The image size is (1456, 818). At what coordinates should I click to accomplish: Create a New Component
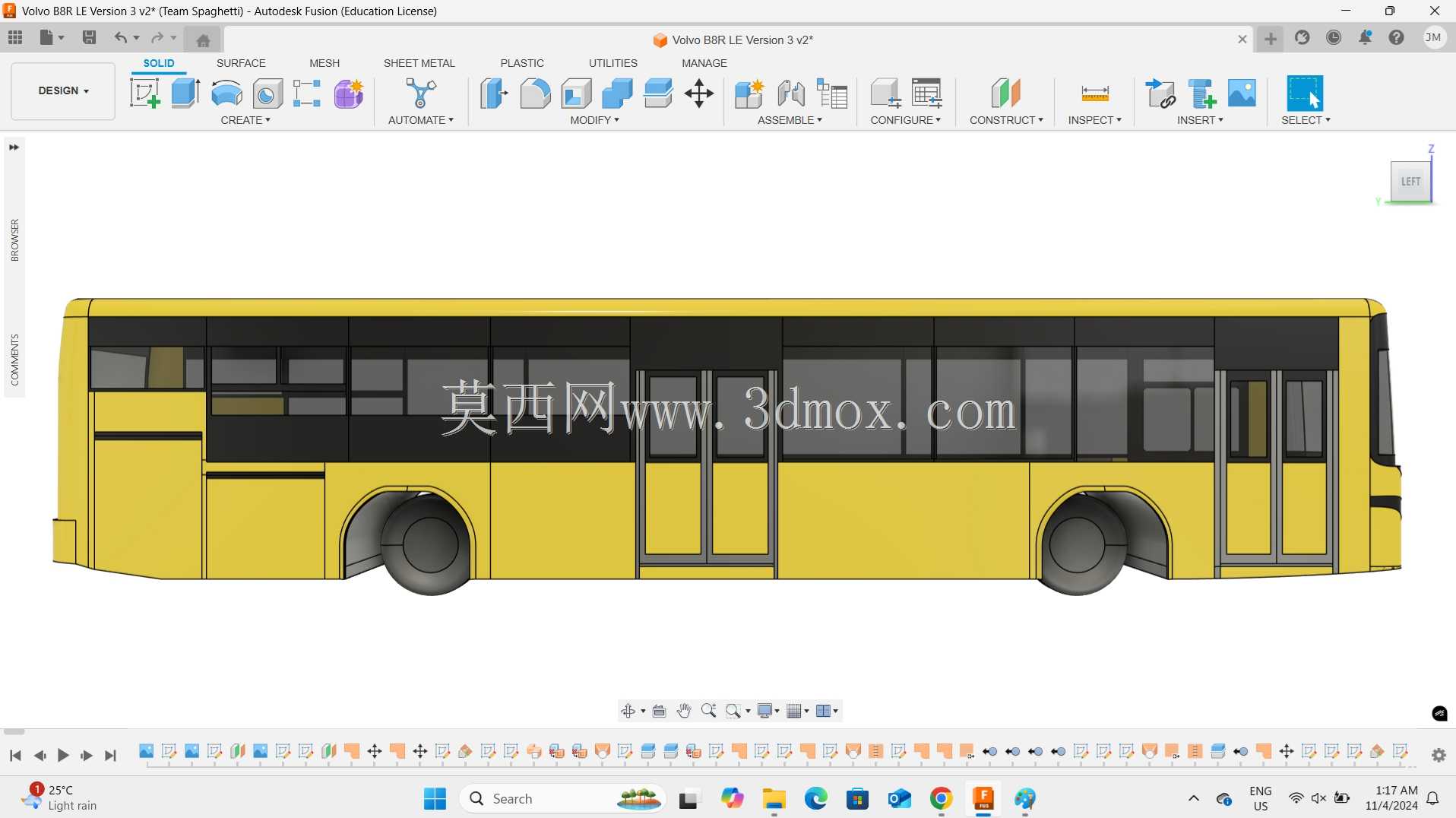point(749,94)
